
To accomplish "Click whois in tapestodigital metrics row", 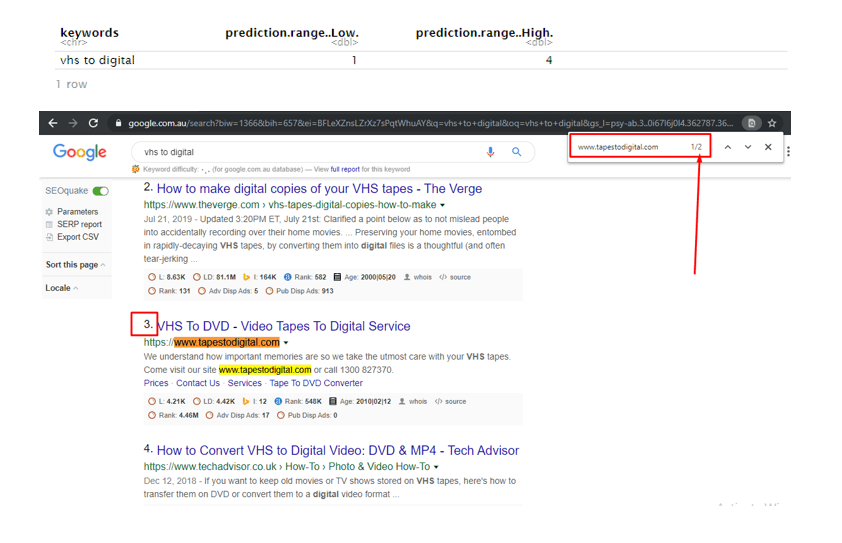I will coord(413,402).
